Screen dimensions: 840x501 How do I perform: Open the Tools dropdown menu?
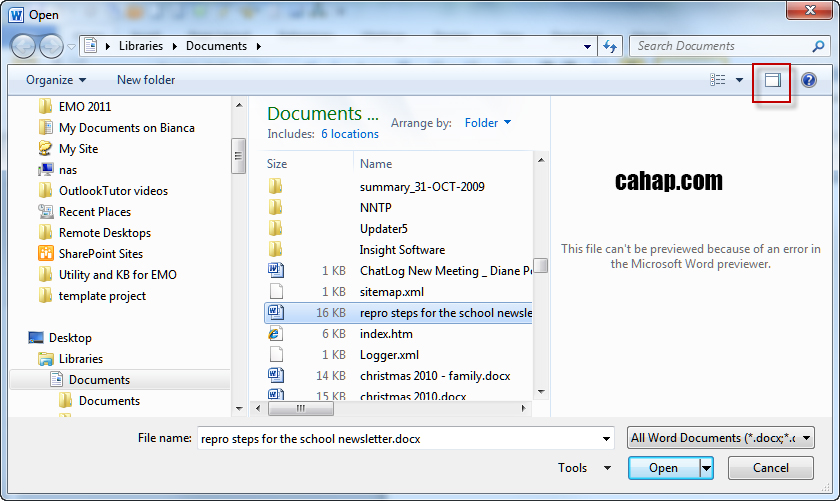[x=579, y=468]
